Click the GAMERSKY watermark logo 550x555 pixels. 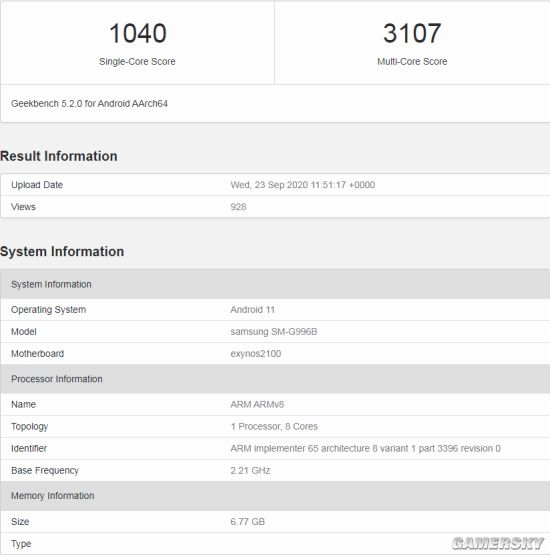(x=498, y=543)
